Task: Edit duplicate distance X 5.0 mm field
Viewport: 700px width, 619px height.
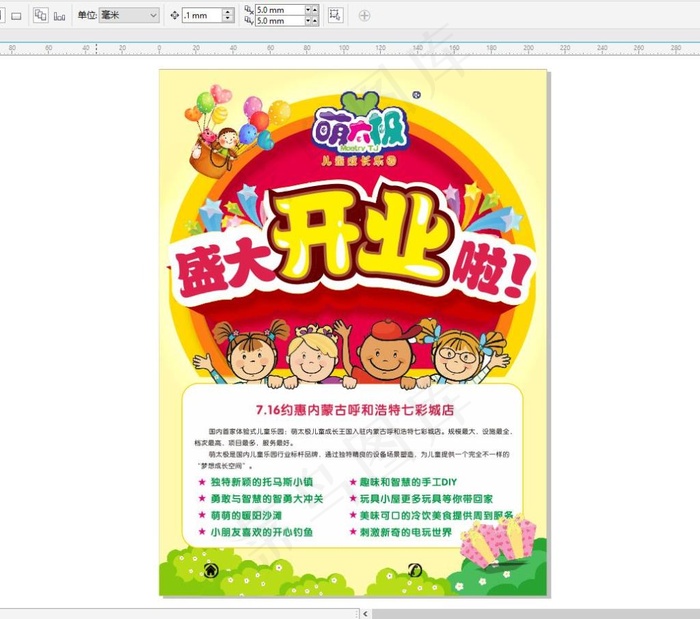Action: coord(279,10)
